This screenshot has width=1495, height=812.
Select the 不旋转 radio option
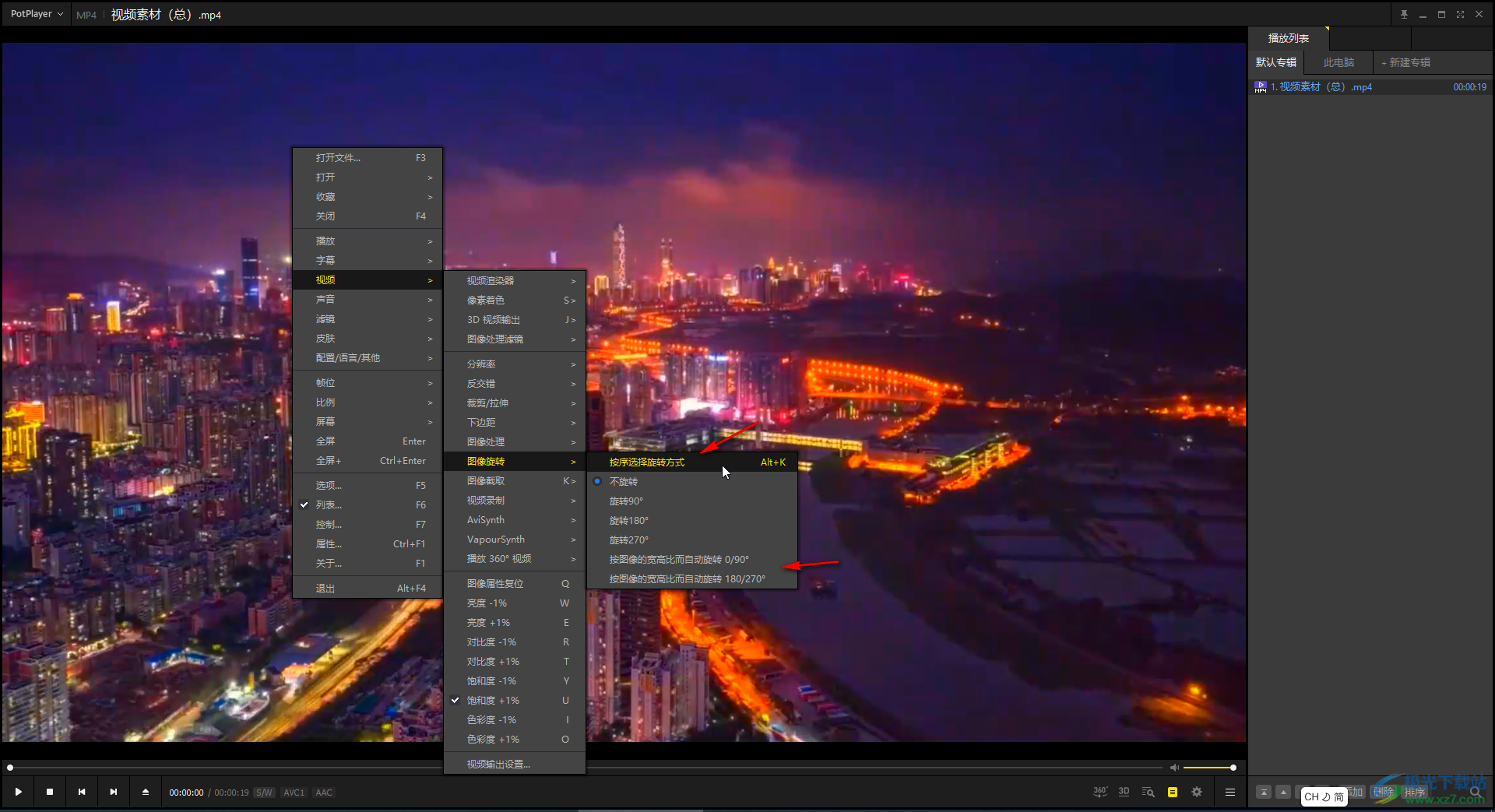[623, 482]
